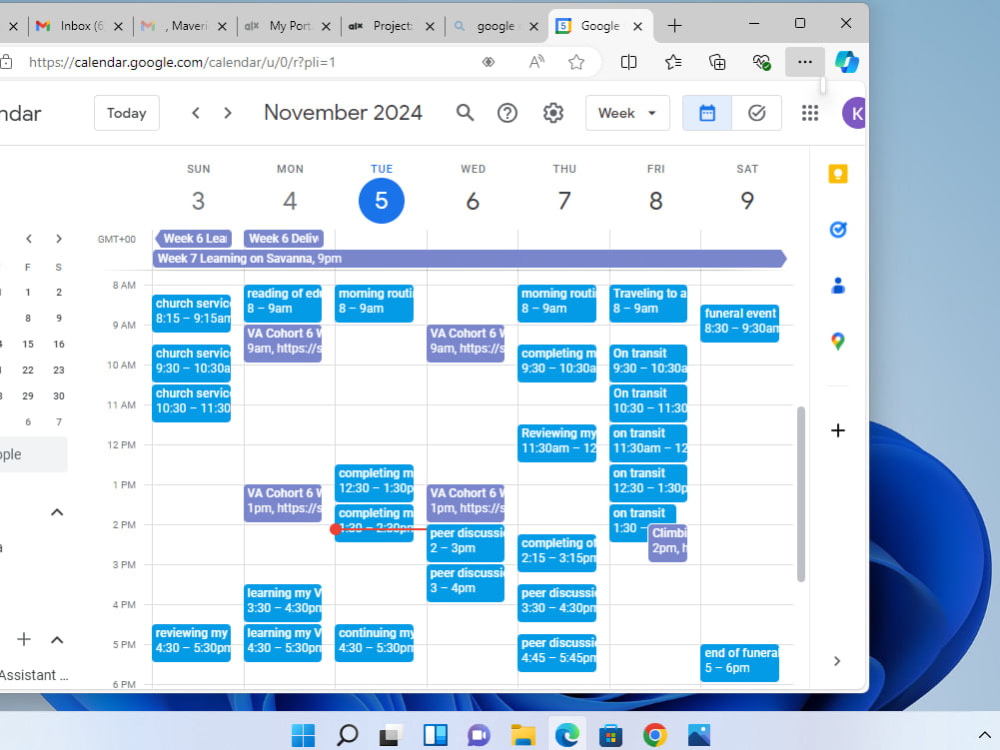Image resolution: width=1000 pixels, height=750 pixels.
Task: Select day 15 in mini calendar
Action: (x=28, y=344)
